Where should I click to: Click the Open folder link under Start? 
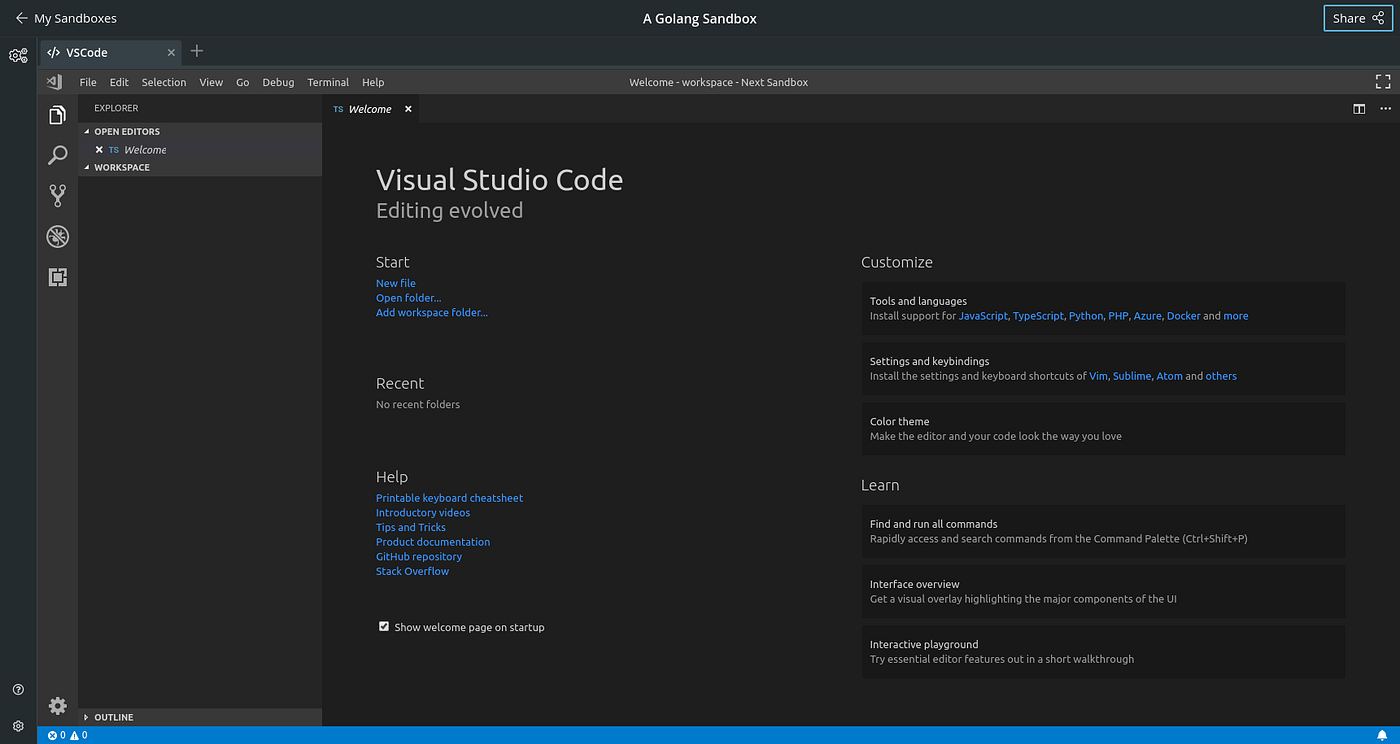tap(408, 297)
